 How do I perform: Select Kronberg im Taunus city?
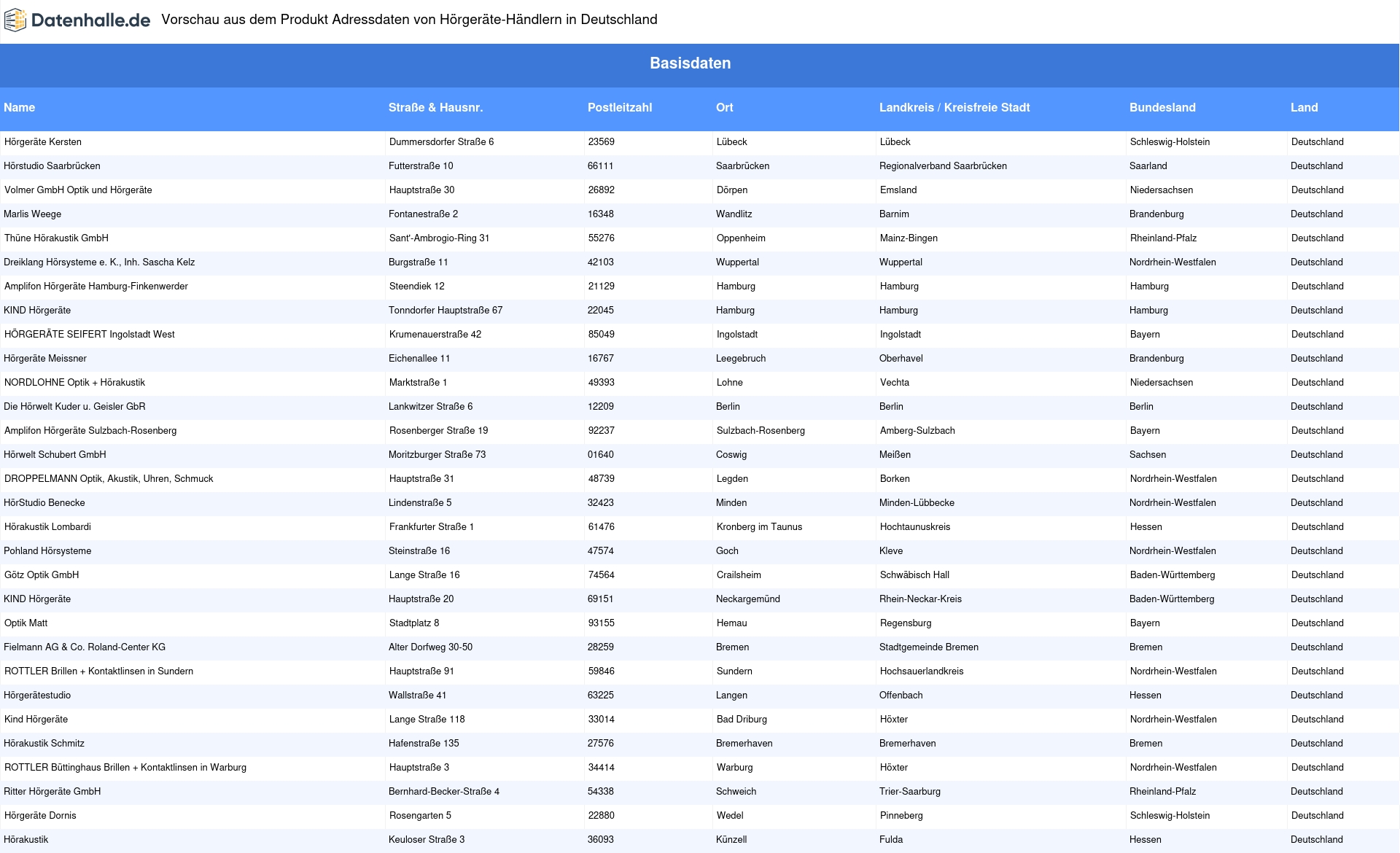coord(759,527)
